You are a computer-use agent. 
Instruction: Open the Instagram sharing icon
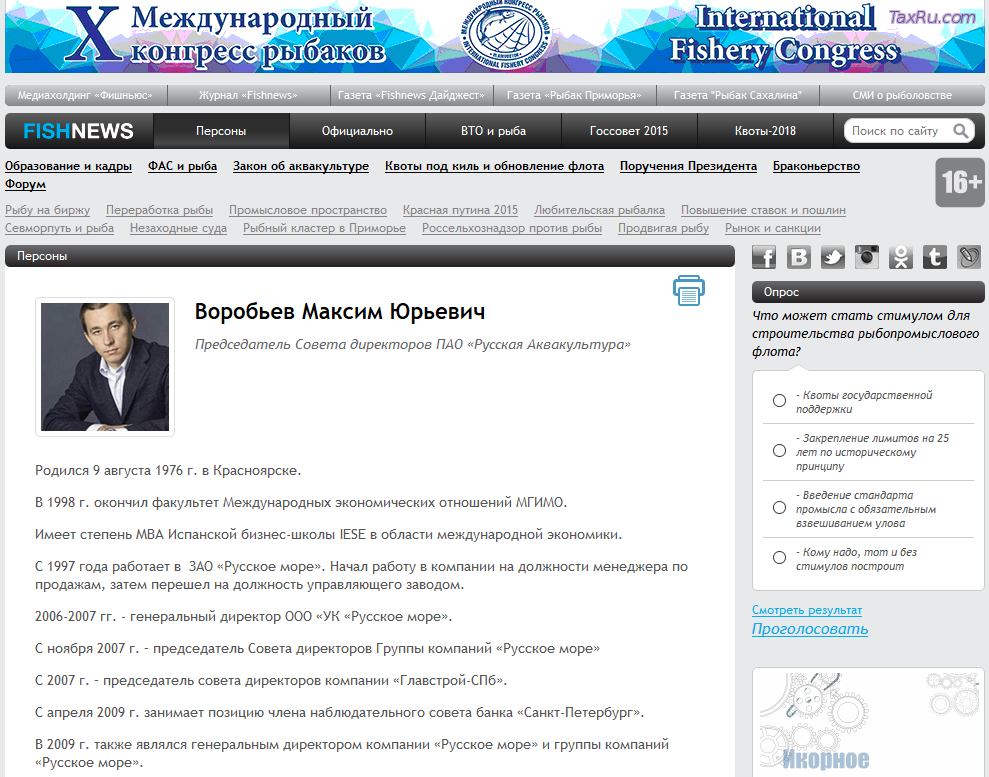point(866,257)
